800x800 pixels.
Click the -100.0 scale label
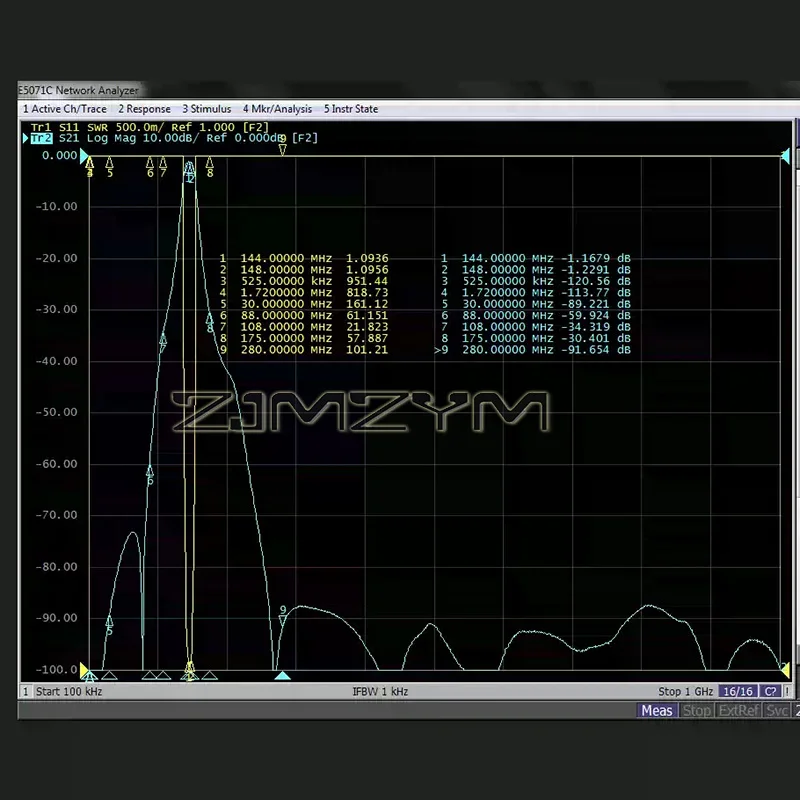(x=56, y=669)
